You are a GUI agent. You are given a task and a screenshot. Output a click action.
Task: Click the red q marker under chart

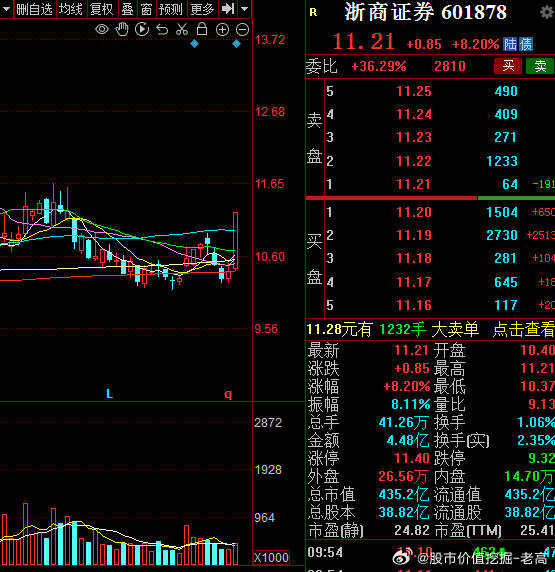click(228, 394)
